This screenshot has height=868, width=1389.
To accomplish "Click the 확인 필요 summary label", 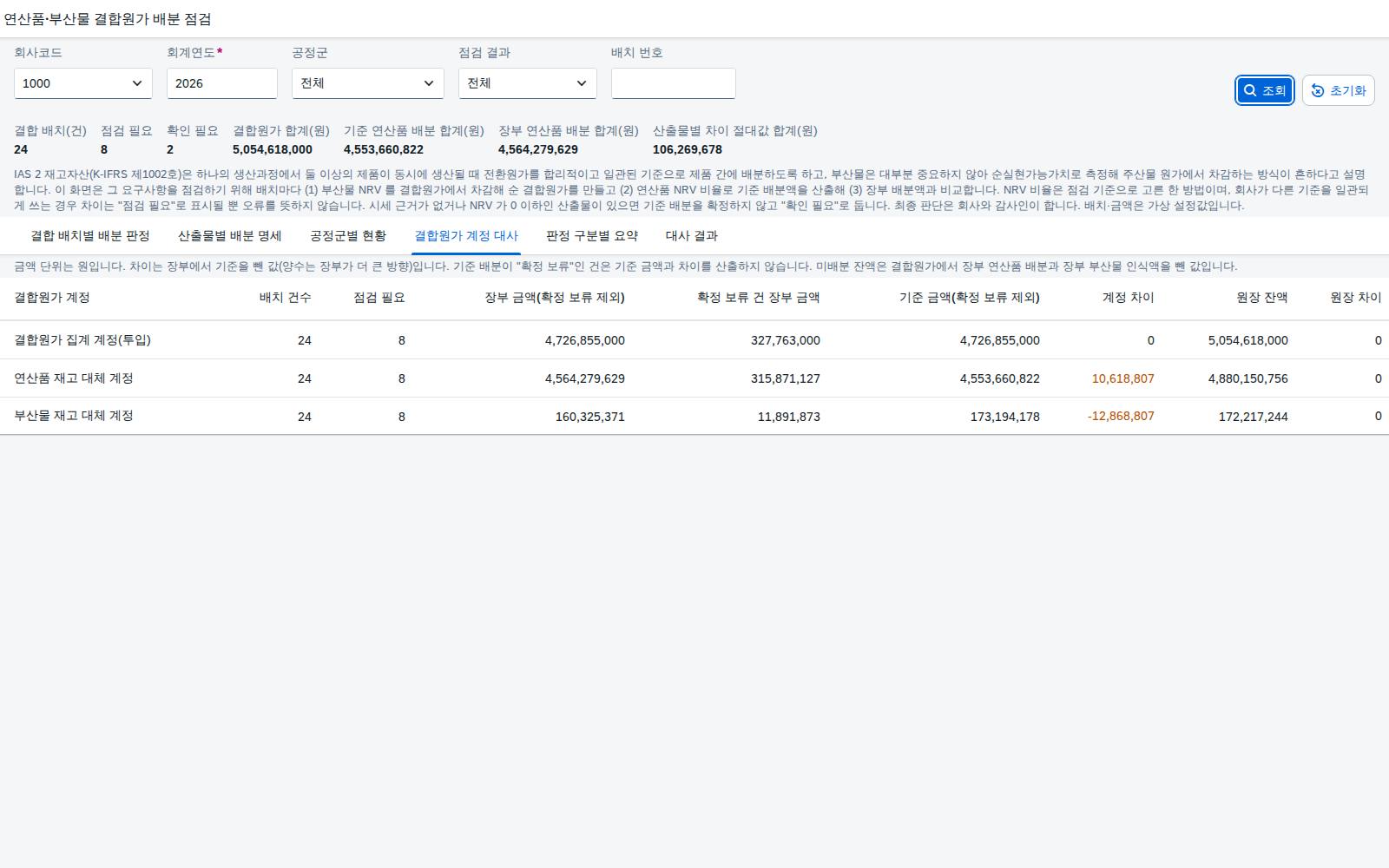I will [193, 131].
